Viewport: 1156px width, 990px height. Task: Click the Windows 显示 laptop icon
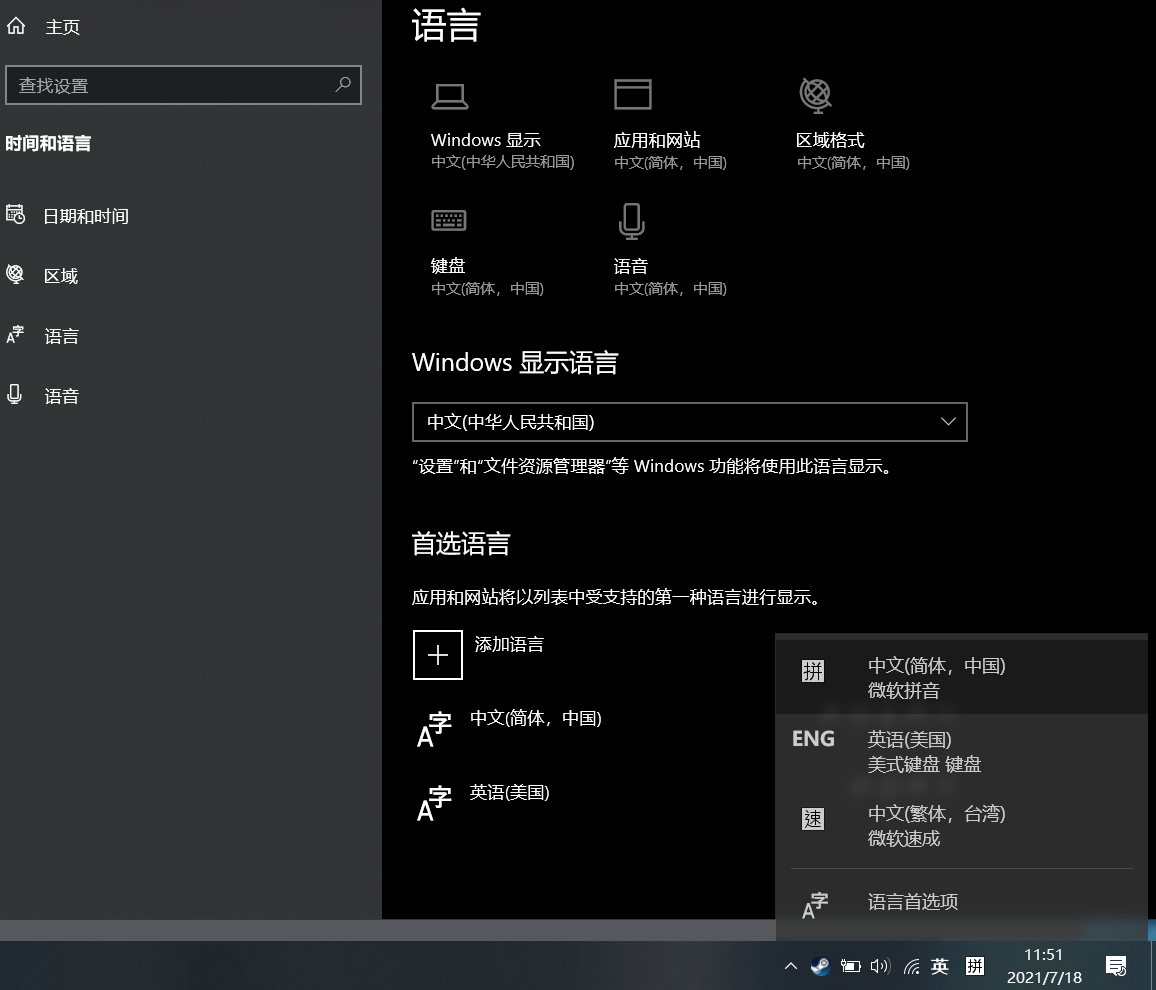coord(449,97)
